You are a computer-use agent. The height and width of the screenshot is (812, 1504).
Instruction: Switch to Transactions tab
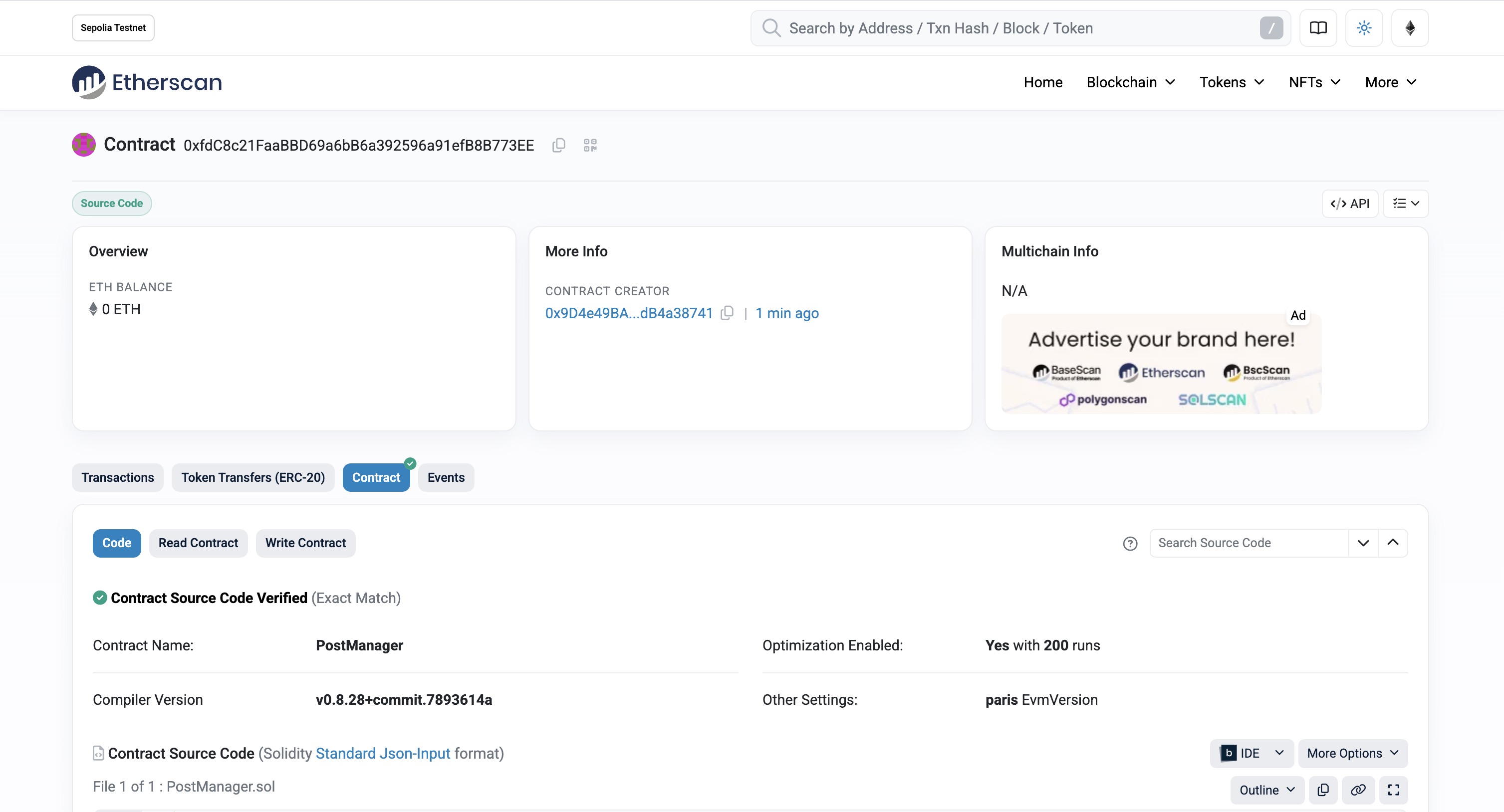pyautogui.click(x=118, y=477)
